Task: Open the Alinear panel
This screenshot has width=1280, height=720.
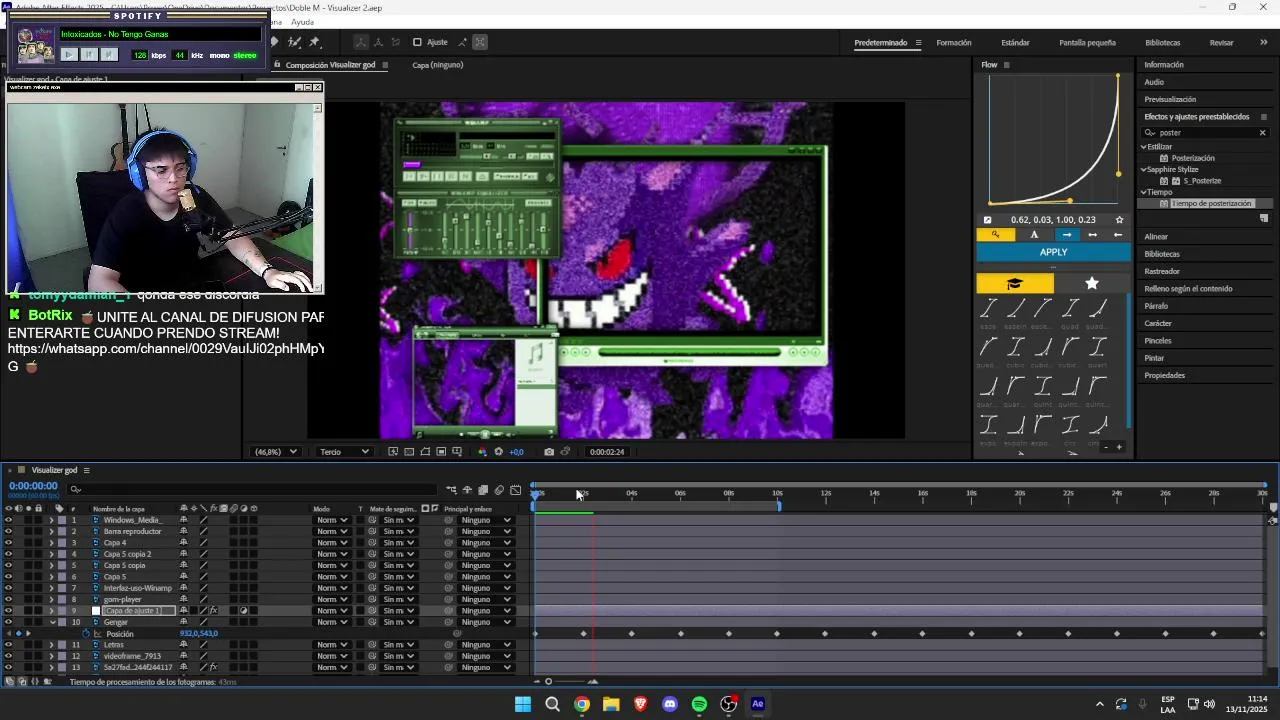Action: (1156, 237)
